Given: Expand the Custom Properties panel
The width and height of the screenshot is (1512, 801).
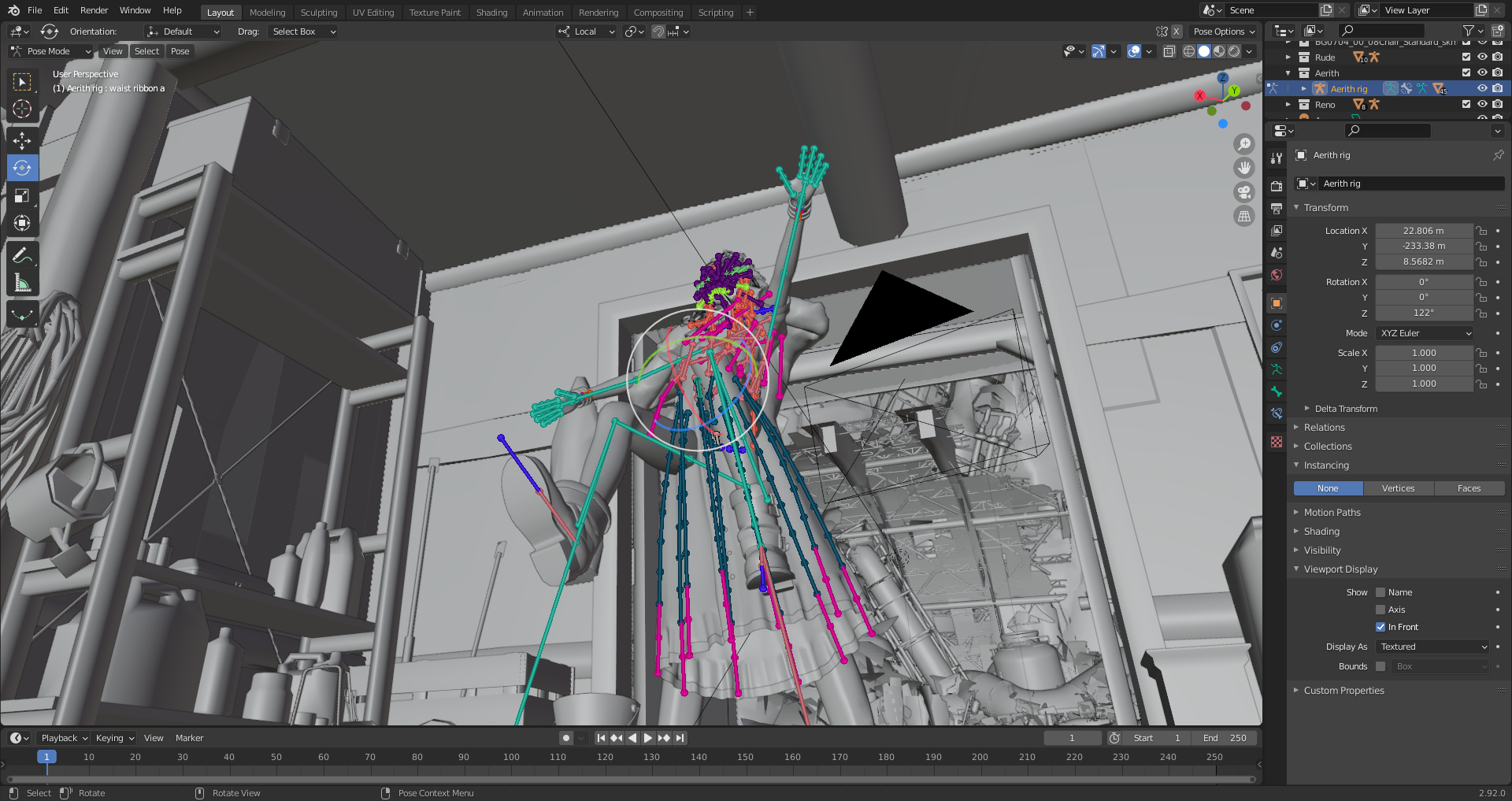Looking at the screenshot, I should [1343, 690].
